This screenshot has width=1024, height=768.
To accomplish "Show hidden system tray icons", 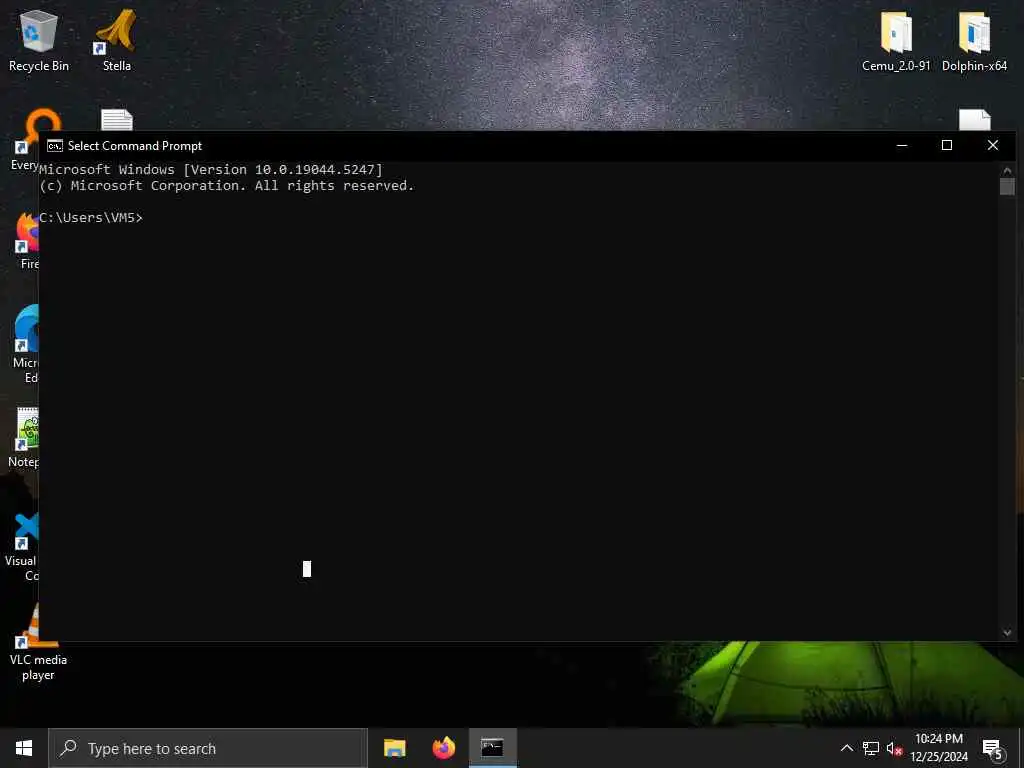I will click(x=846, y=748).
